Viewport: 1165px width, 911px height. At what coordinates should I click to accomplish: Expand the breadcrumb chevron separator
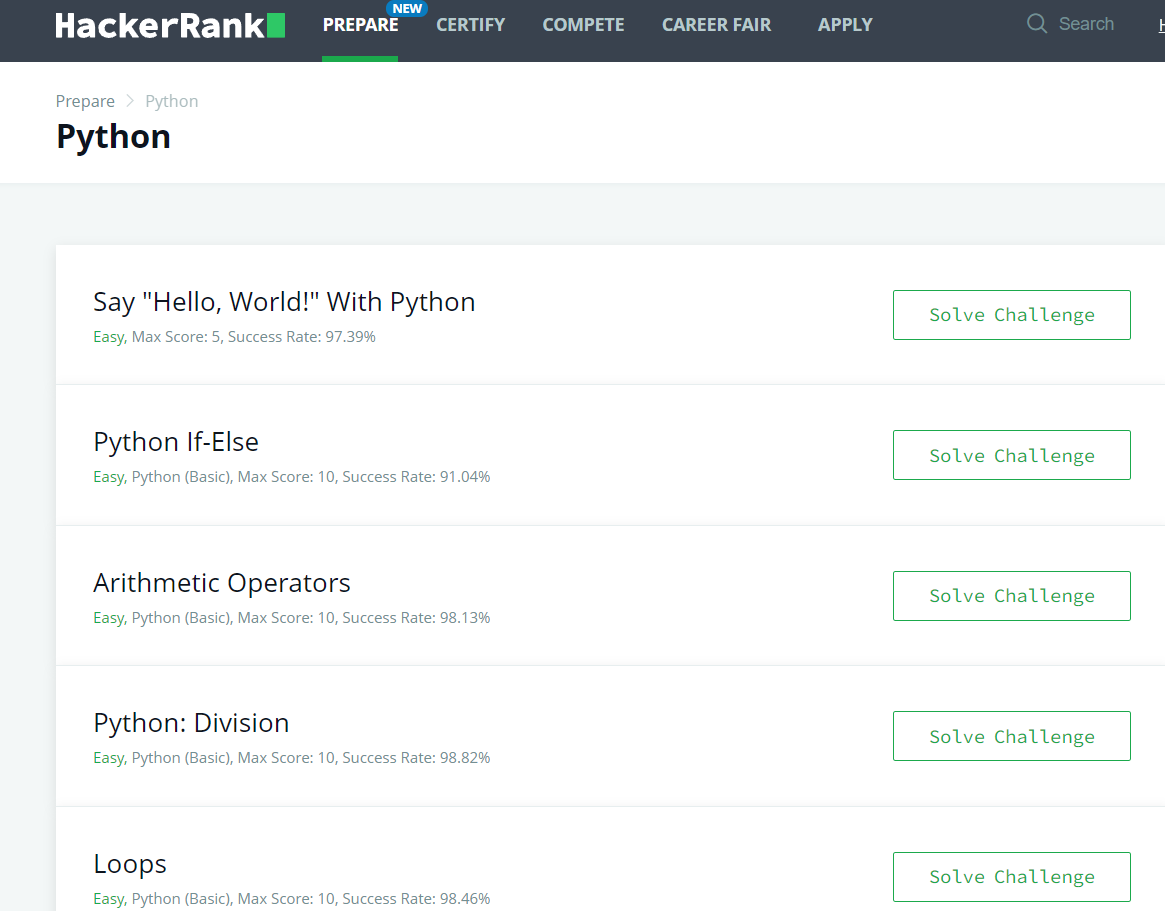point(128,101)
